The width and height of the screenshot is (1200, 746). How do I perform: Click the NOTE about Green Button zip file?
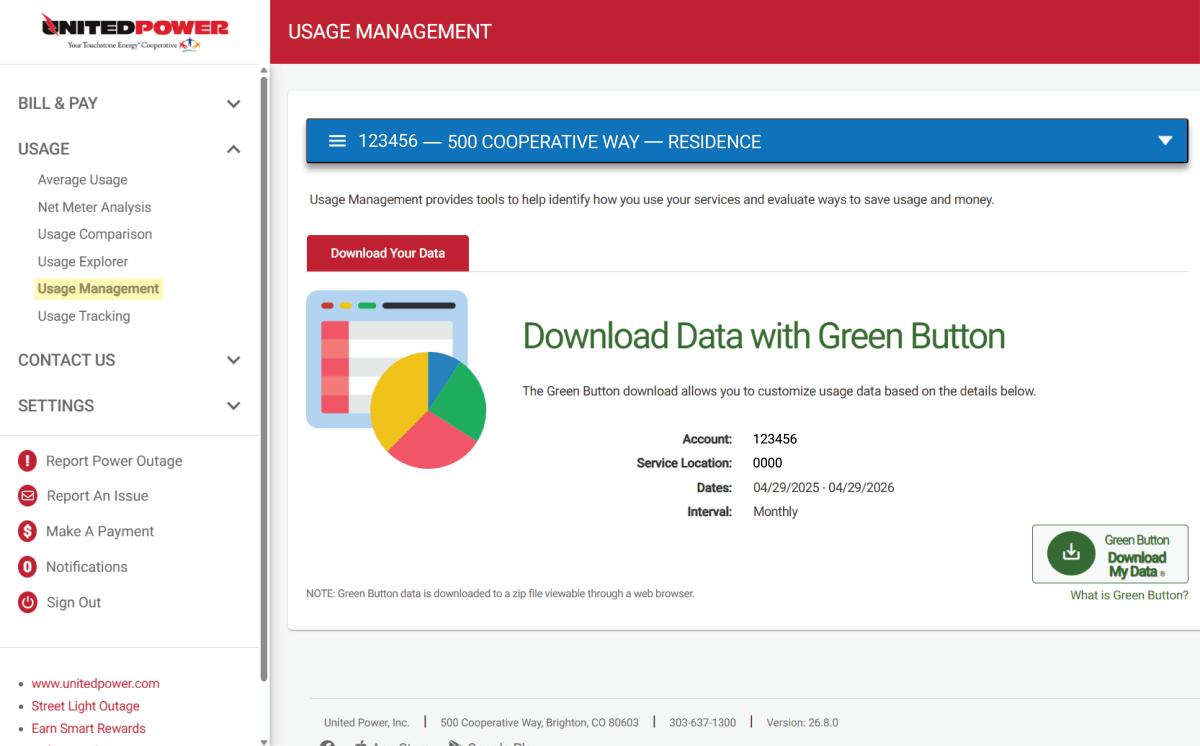click(500, 594)
